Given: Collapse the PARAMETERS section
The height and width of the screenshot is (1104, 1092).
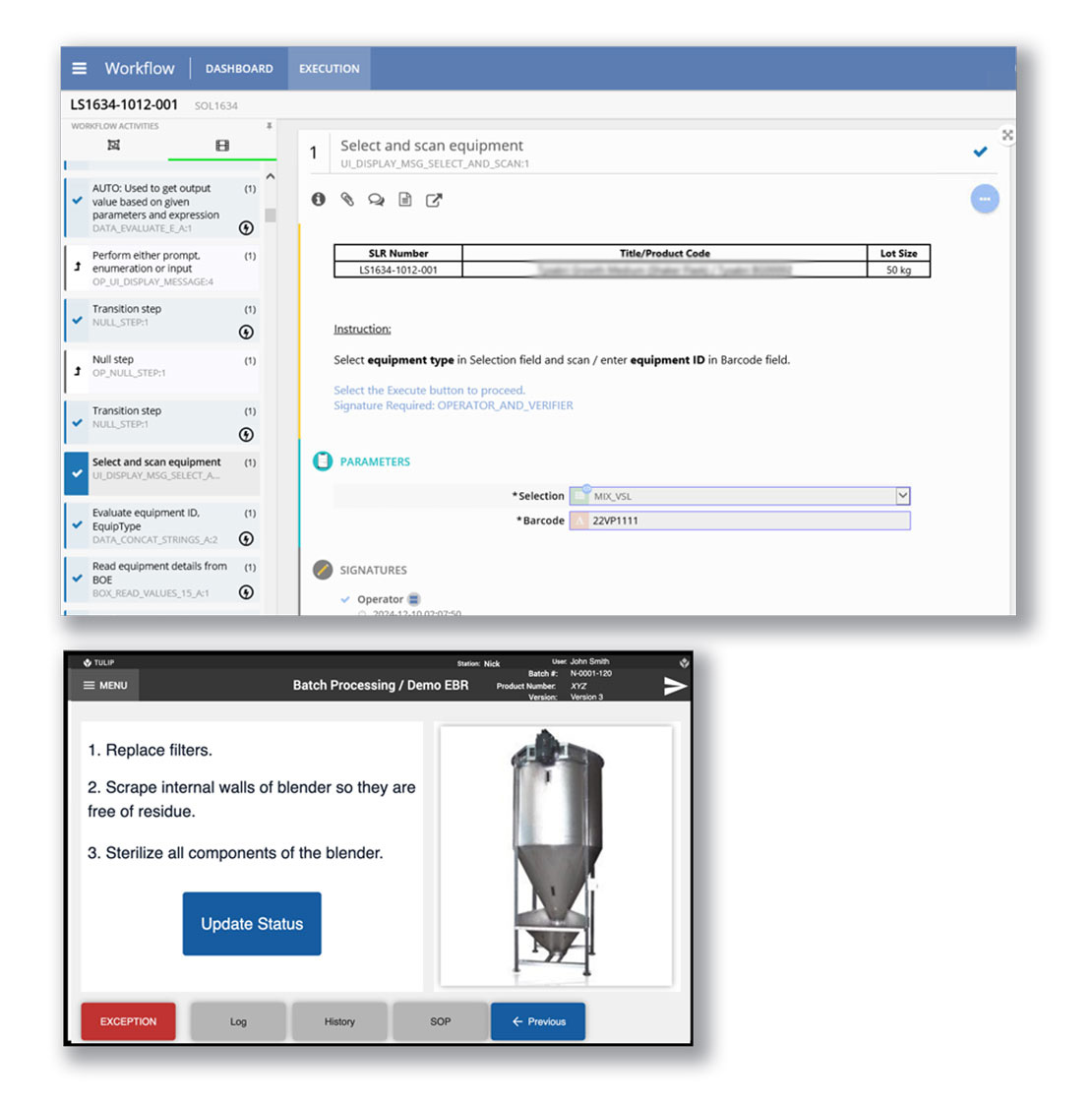Looking at the screenshot, I should (323, 461).
